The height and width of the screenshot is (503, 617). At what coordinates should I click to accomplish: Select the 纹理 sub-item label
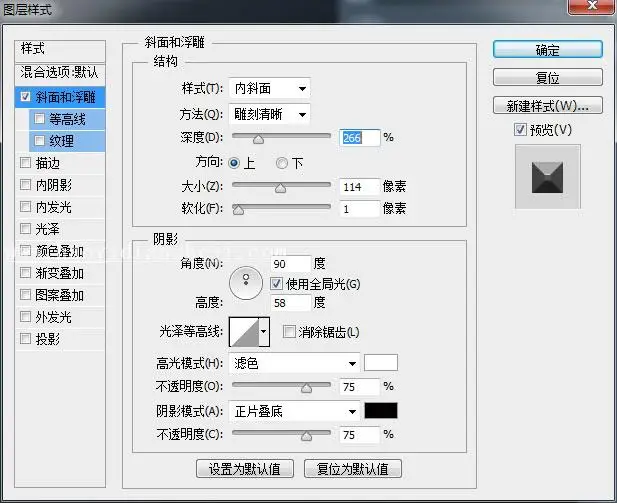[61, 141]
